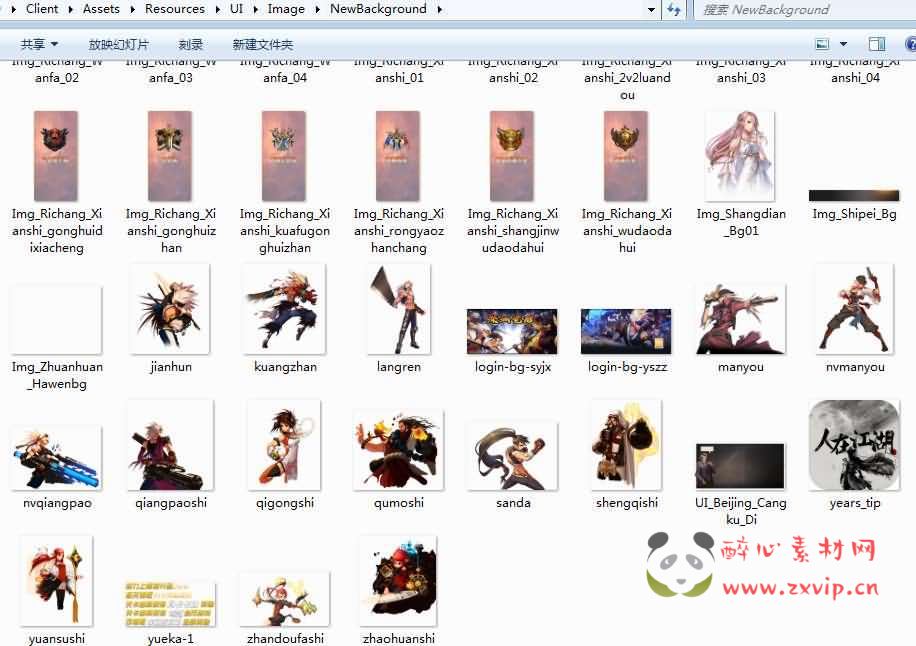Click the 刻录 burn button
Viewport: 916px width, 646px height.
click(191, 44)
